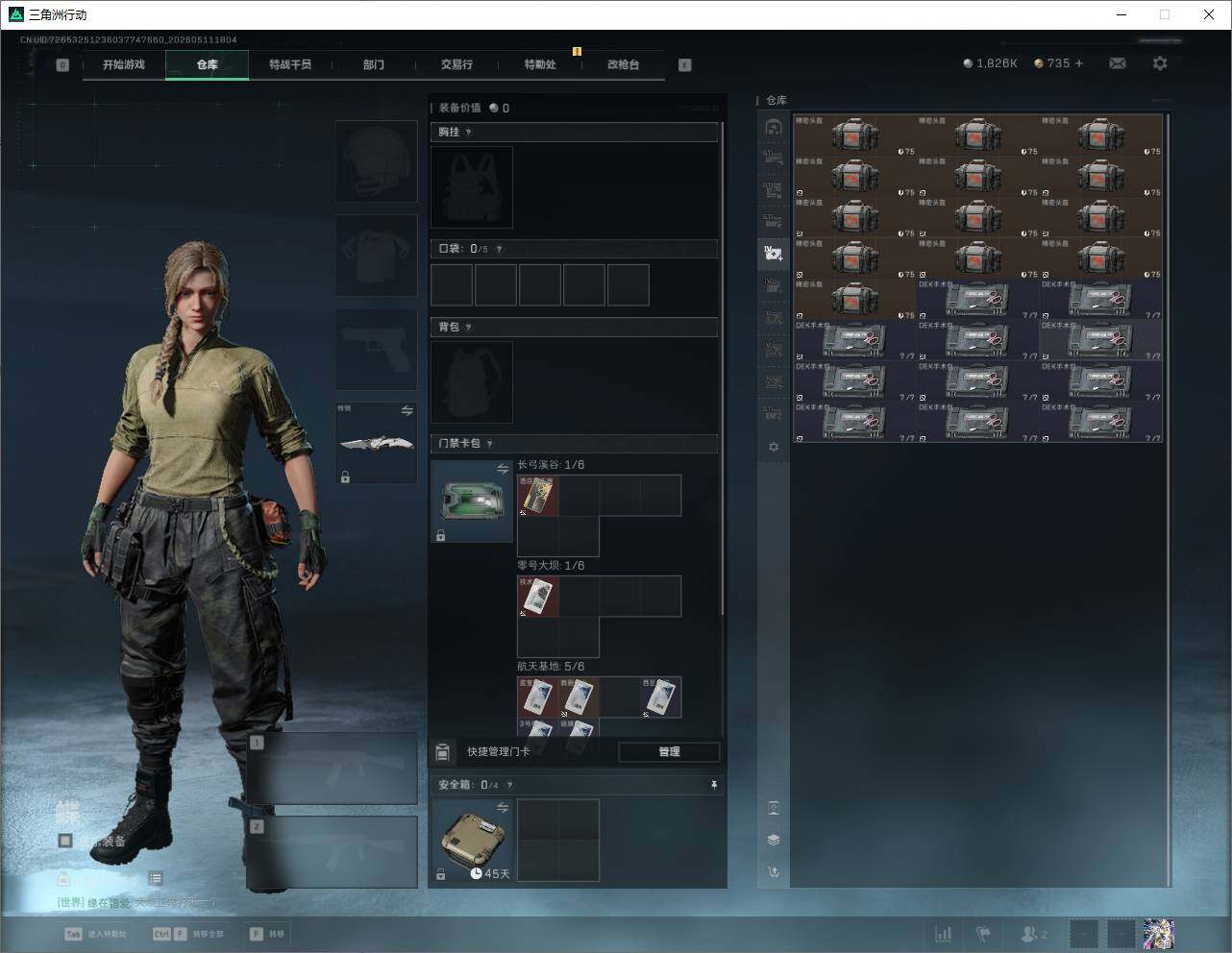The image size is (1232, 953).
Task: Click the stack layers icon below warehouse sidebar
Action: [x=774, y=840]
